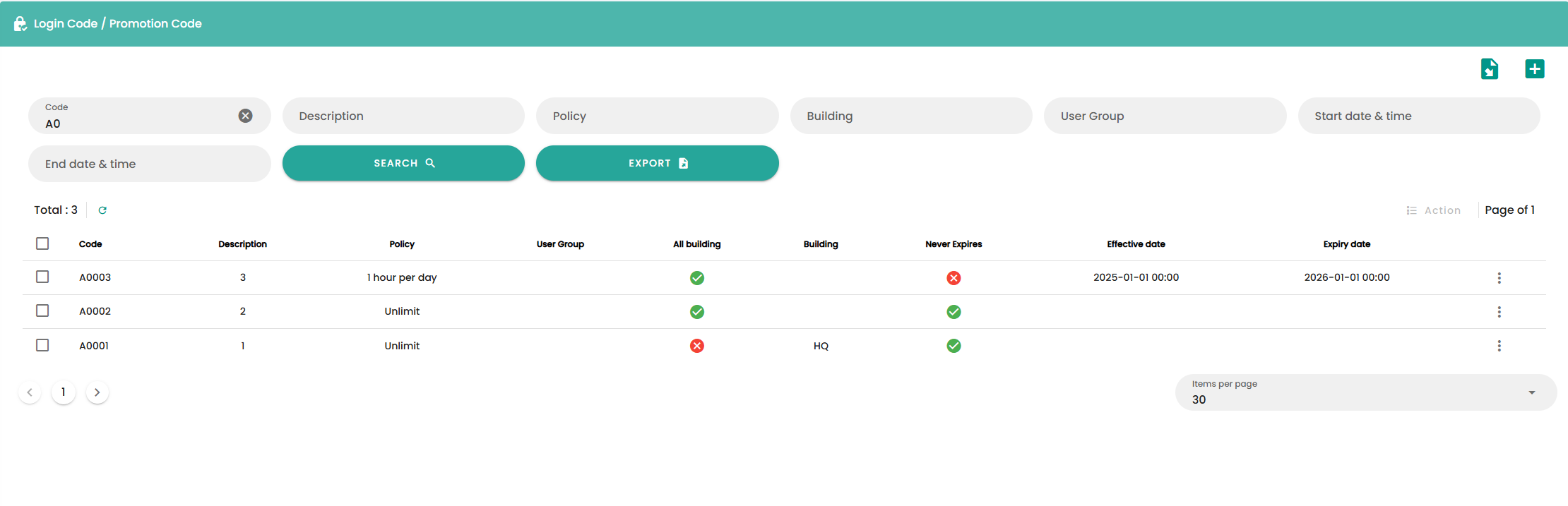This screenshot has width=1568, height=506.
Task: Check the select-all checkbox in table header
Action: [42, 243]
